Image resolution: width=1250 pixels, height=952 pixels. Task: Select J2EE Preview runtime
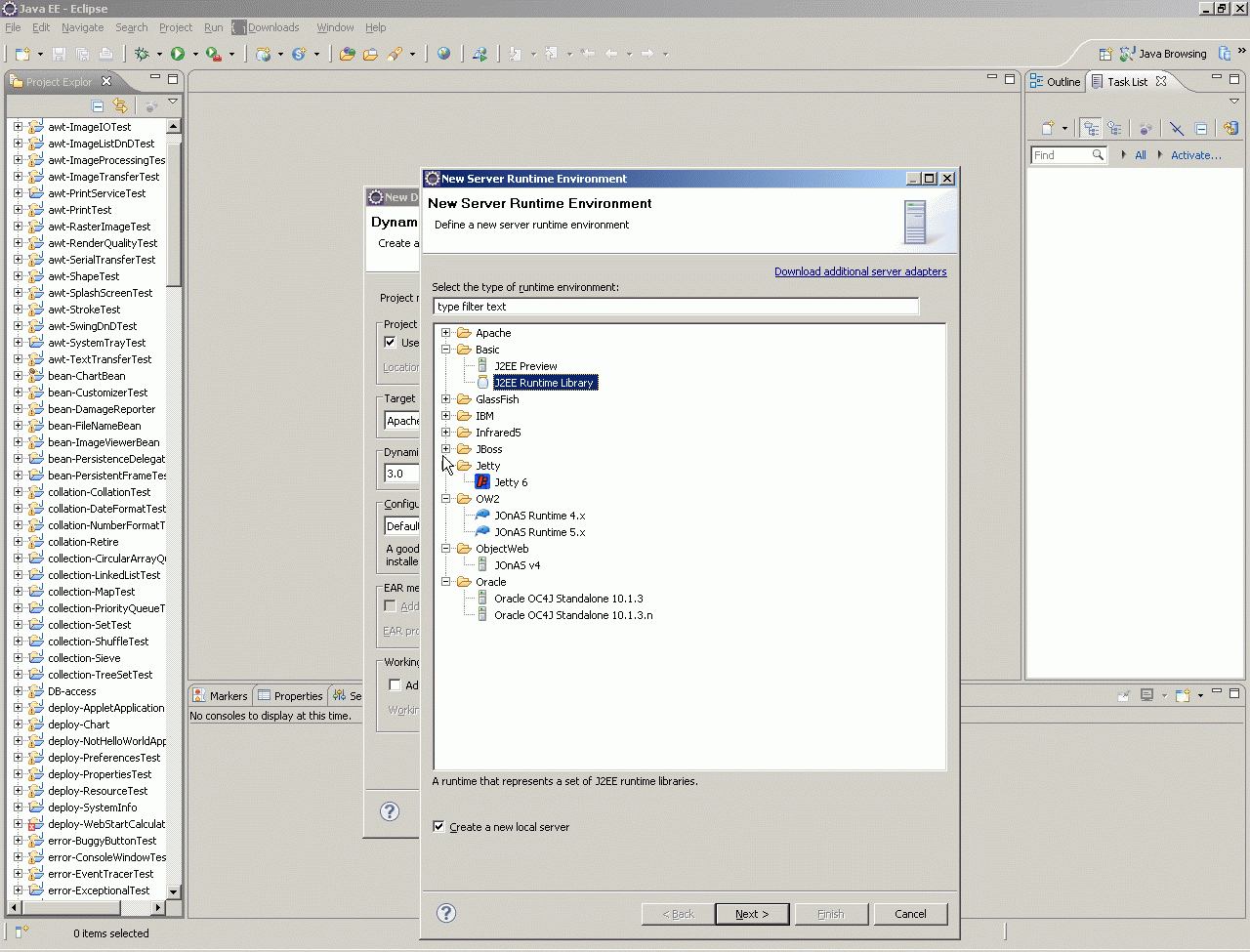pyautogui.click(x=525, y=366)
